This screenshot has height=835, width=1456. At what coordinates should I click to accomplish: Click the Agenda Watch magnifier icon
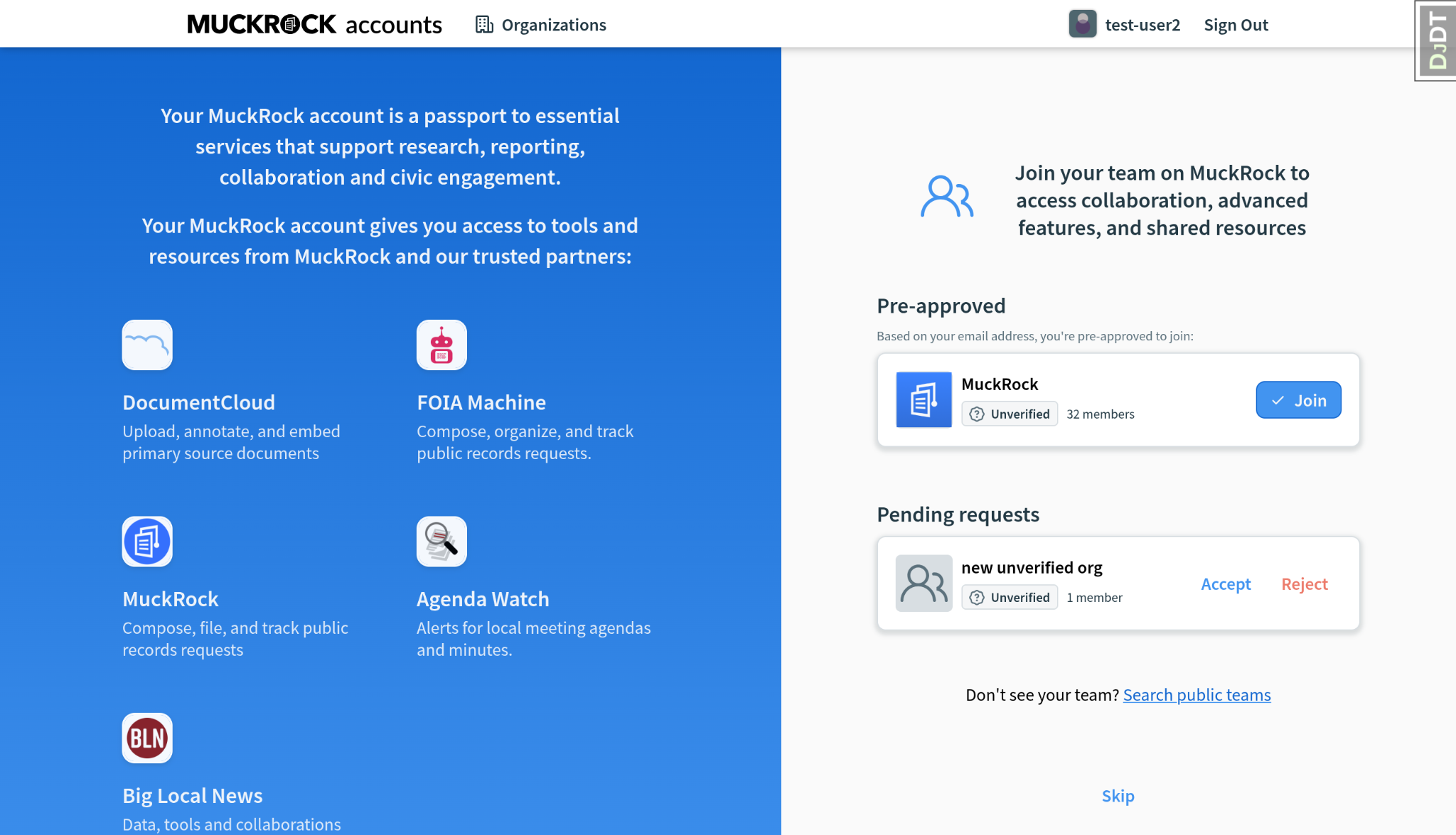point(441,542)
